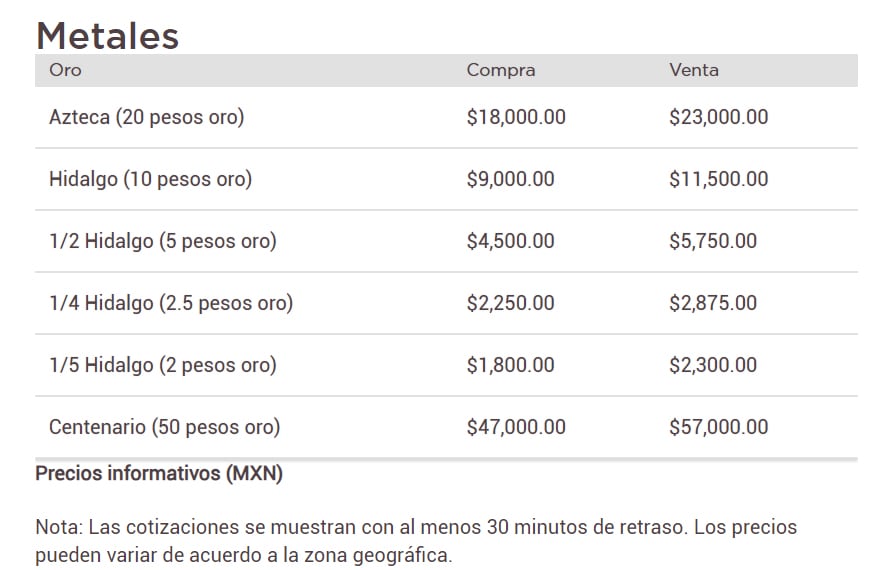Image resolution: width=881 pixels, height=570 pixels.
Task: Click the Hidalgo (10 pesos oro) row label
Action: click(x=150, y=179)
